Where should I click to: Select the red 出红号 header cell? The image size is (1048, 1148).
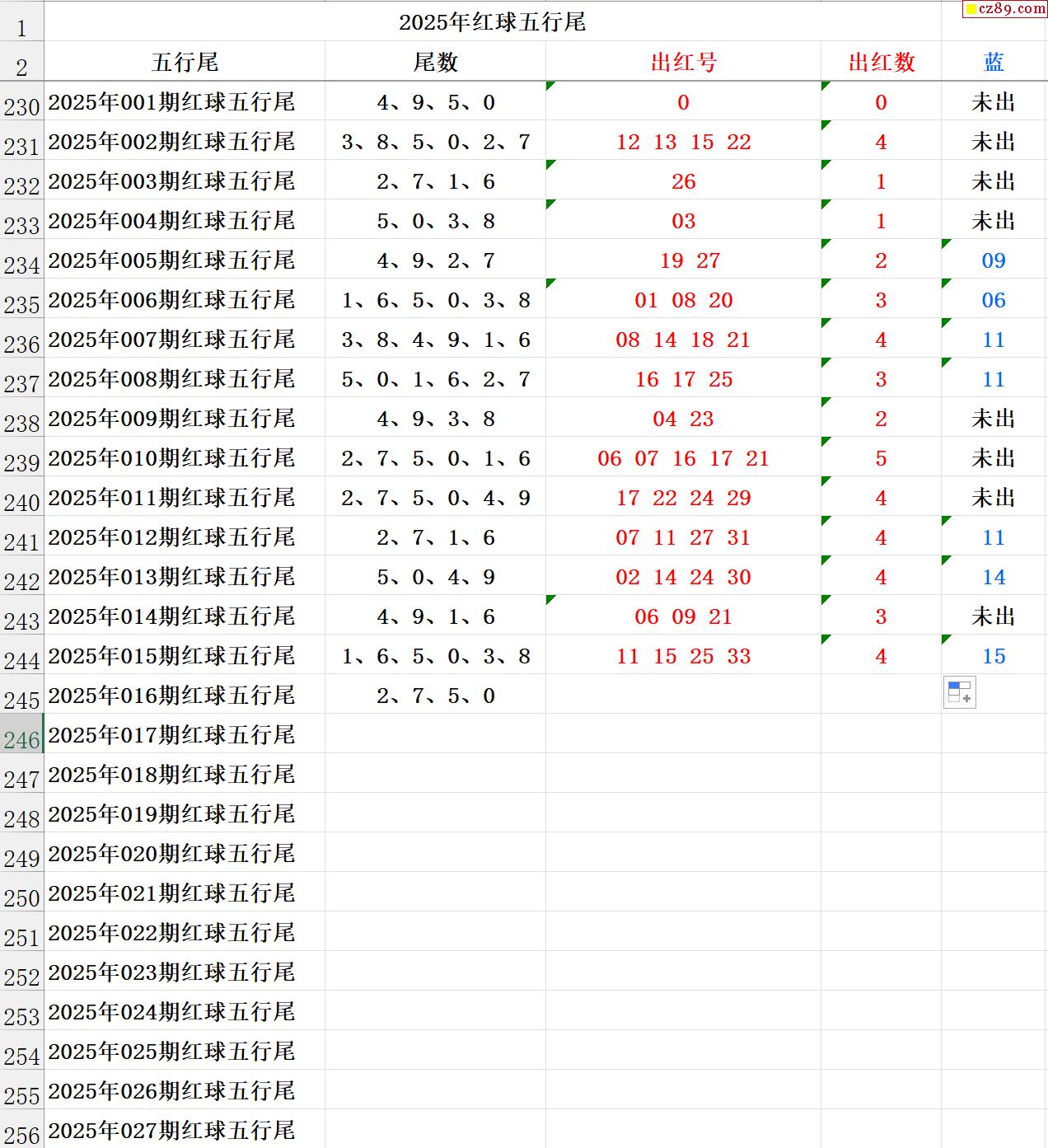click(683, 63)
